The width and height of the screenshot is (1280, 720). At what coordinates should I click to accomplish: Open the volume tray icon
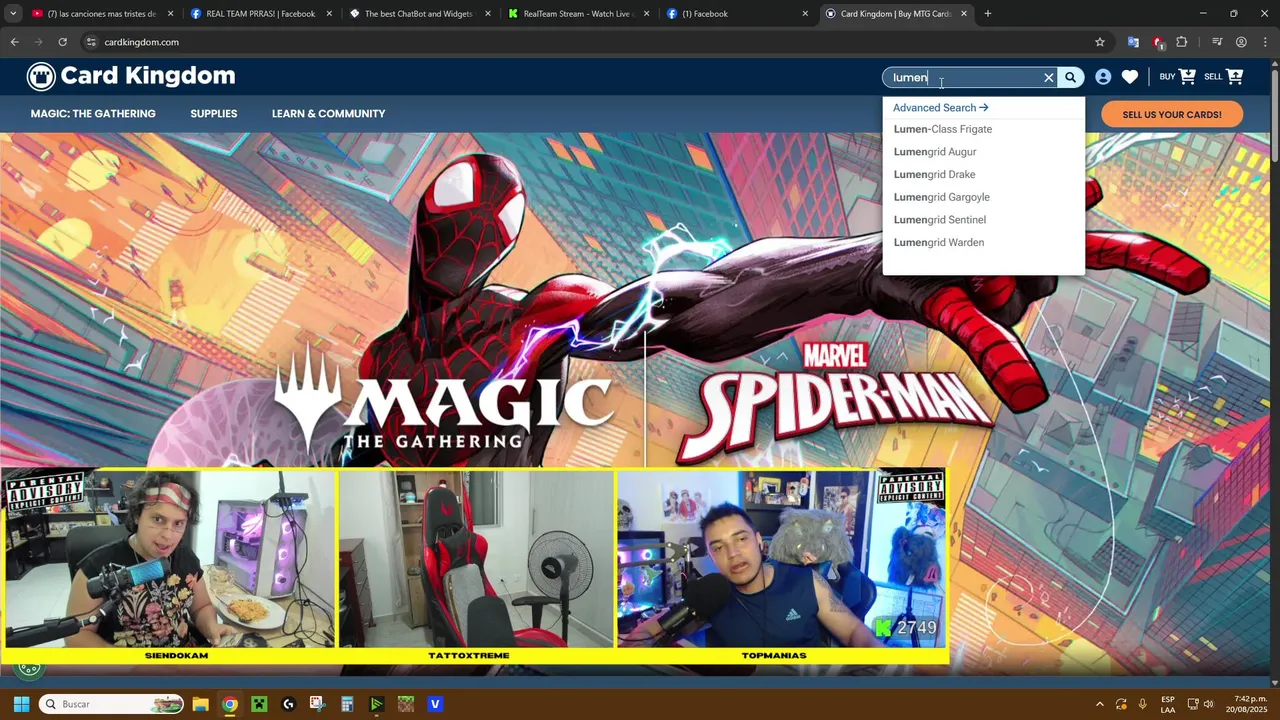click(x=1209, y=704)
